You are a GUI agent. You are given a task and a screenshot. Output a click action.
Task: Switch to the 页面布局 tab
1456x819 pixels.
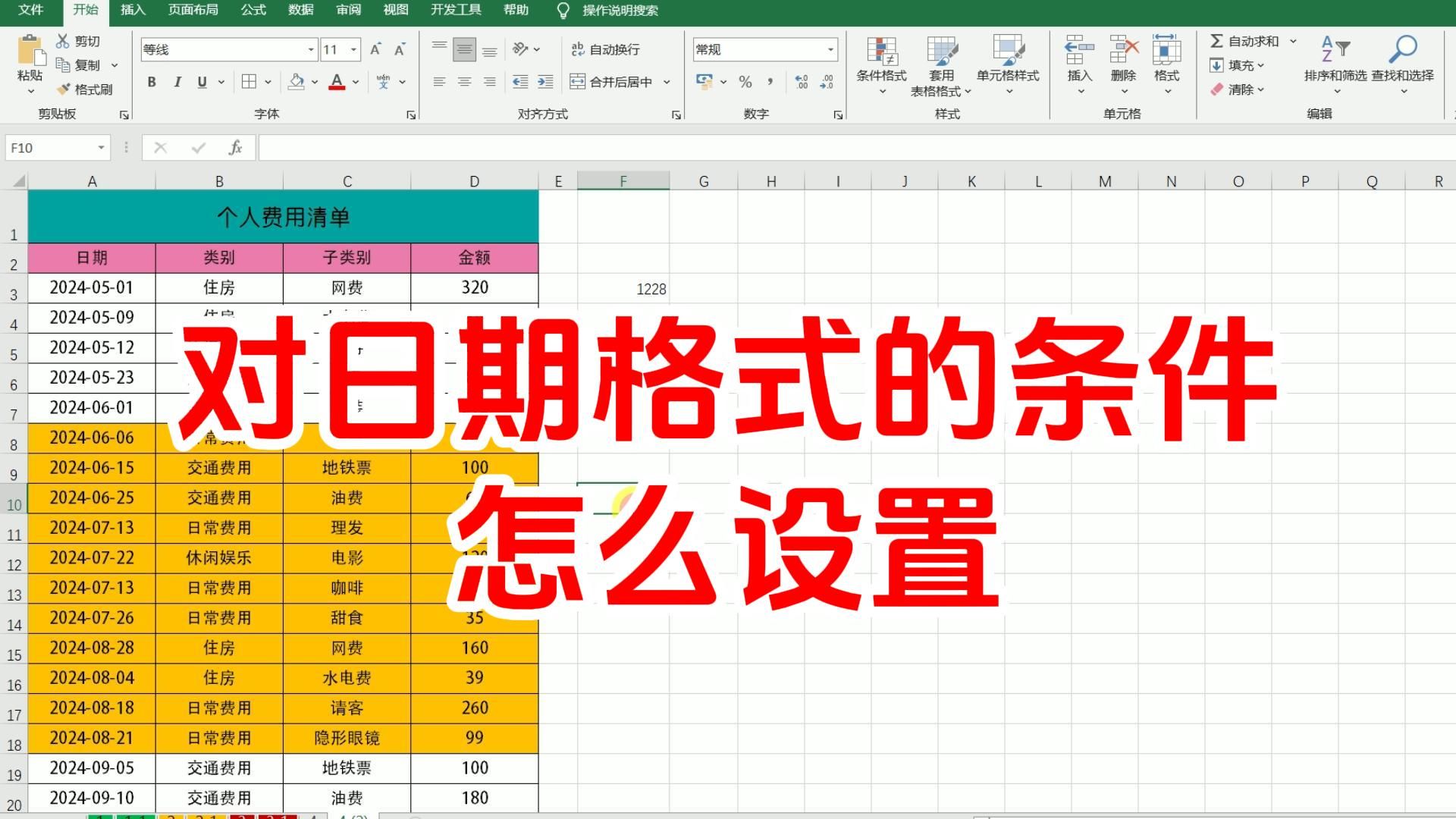pyautogui.click(x=193, y=10)
